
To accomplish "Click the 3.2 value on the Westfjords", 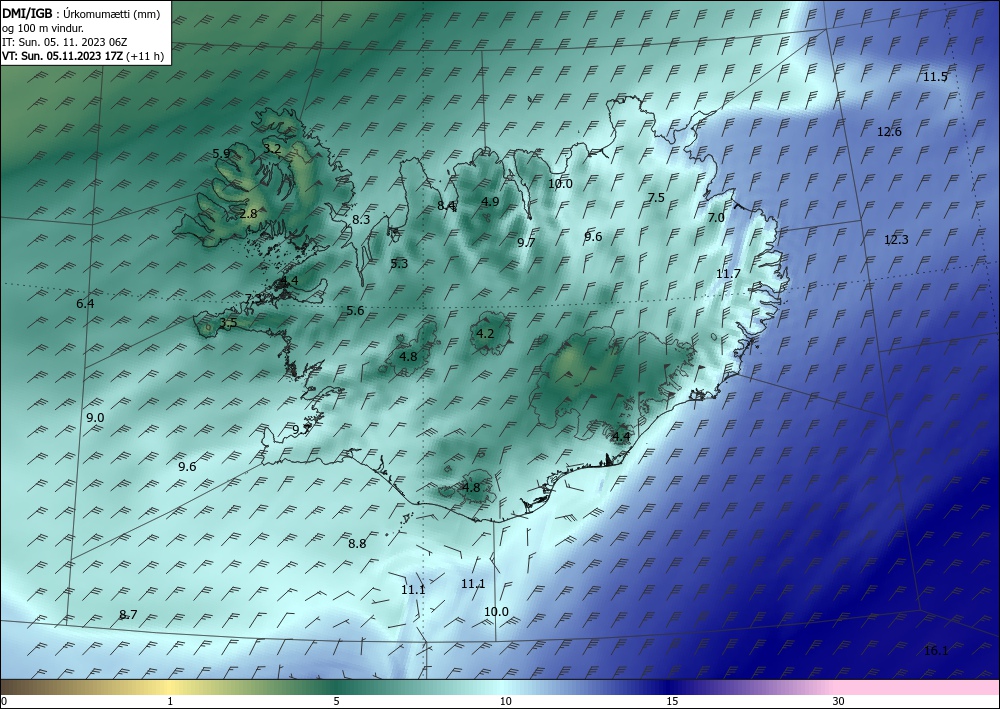I will [272, 149].
